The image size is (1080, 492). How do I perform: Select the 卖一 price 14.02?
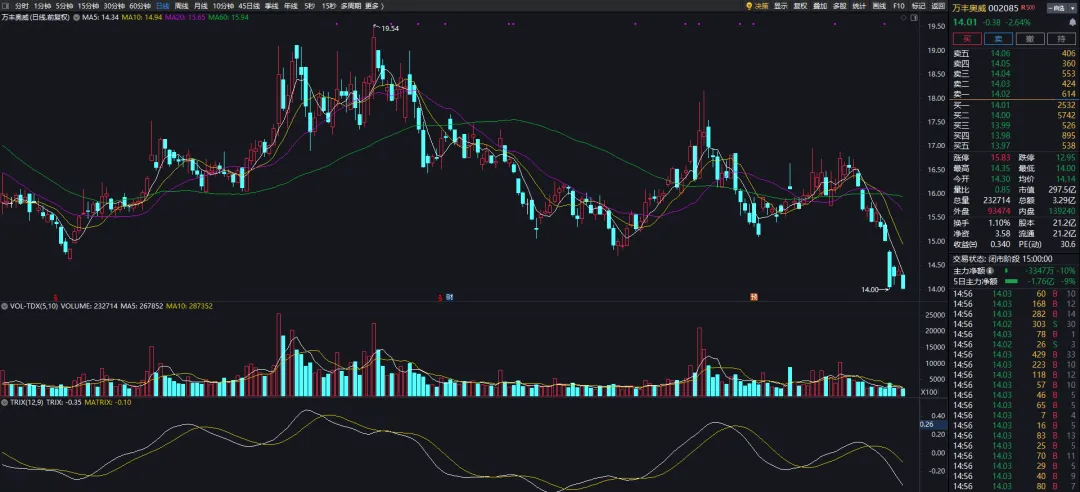click(x=1000, y=94)
